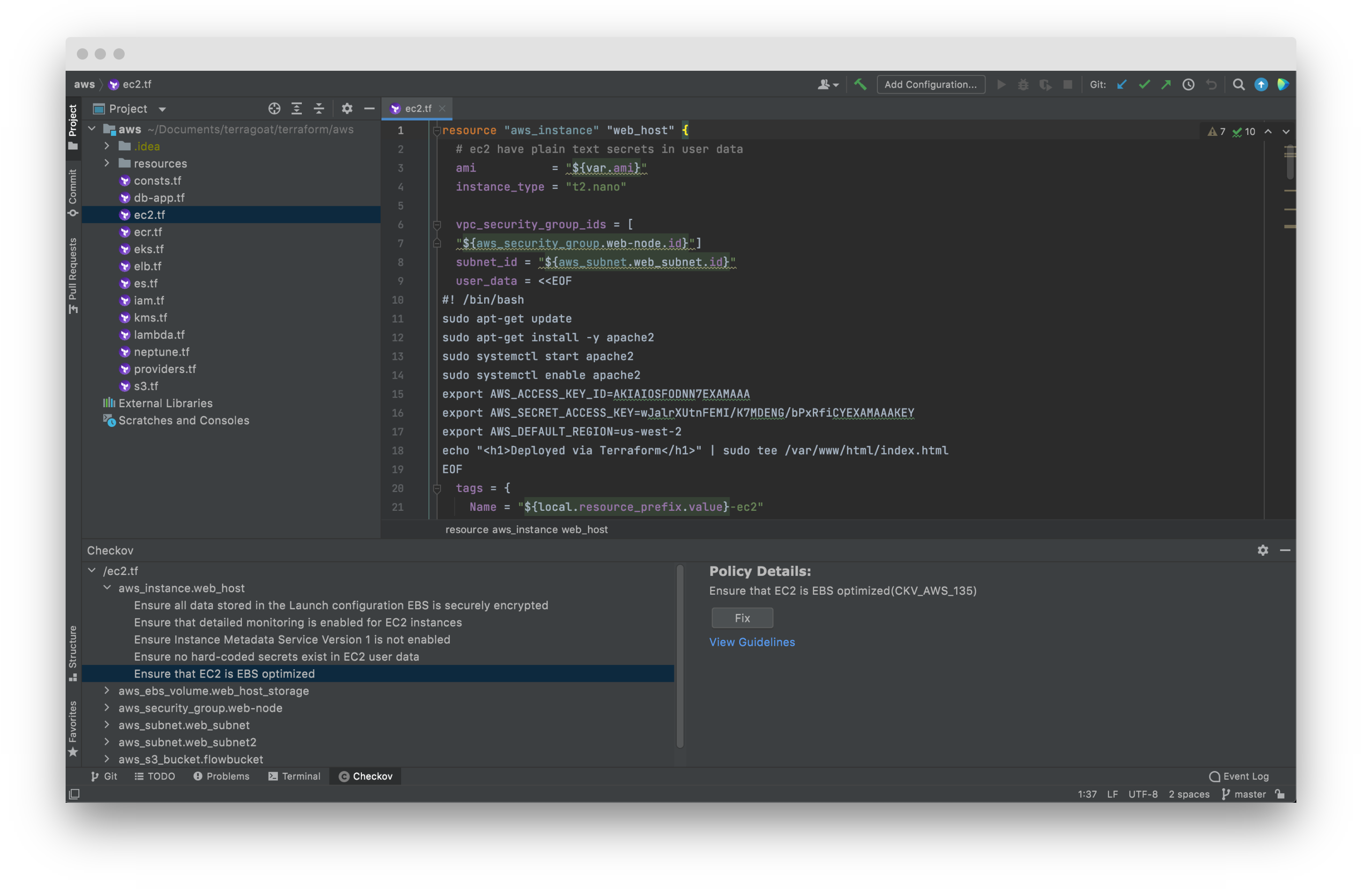The image size is (1362, 896).
Task: Open Git history clock icon
Action: (x=1189, y=85)
